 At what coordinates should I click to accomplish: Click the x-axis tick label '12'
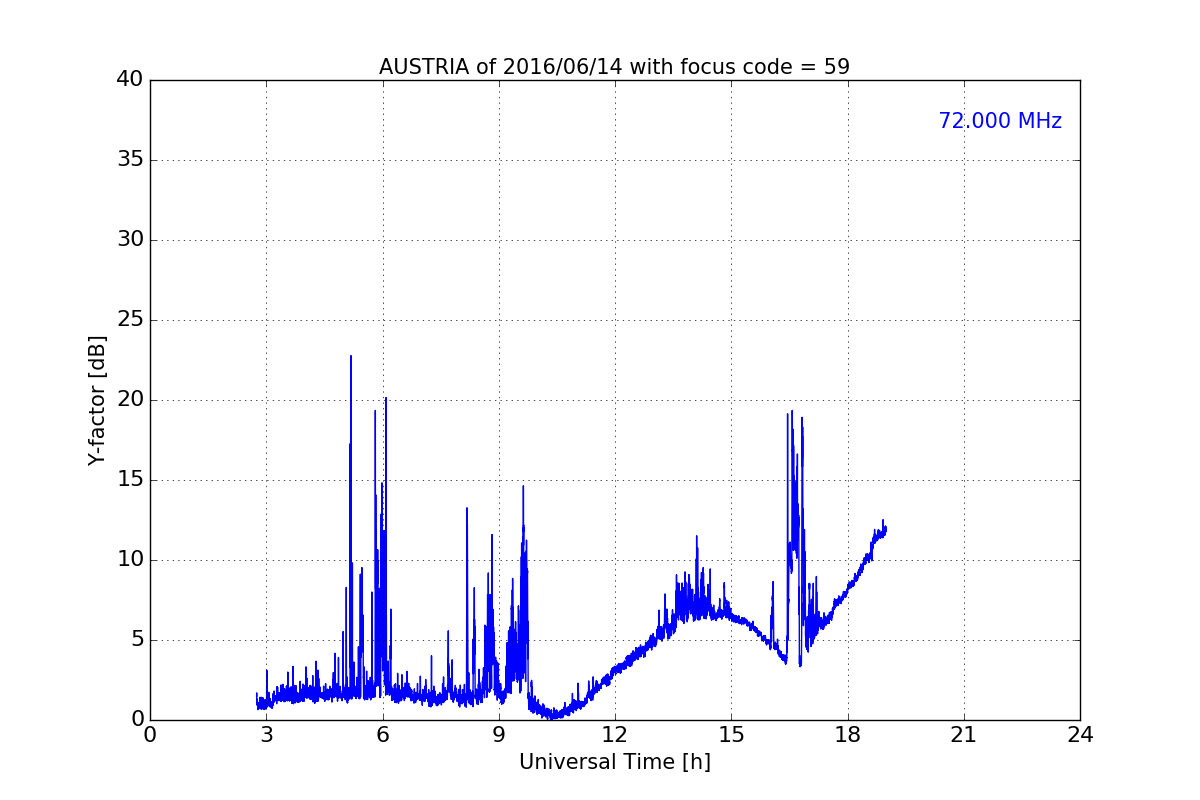615,735
